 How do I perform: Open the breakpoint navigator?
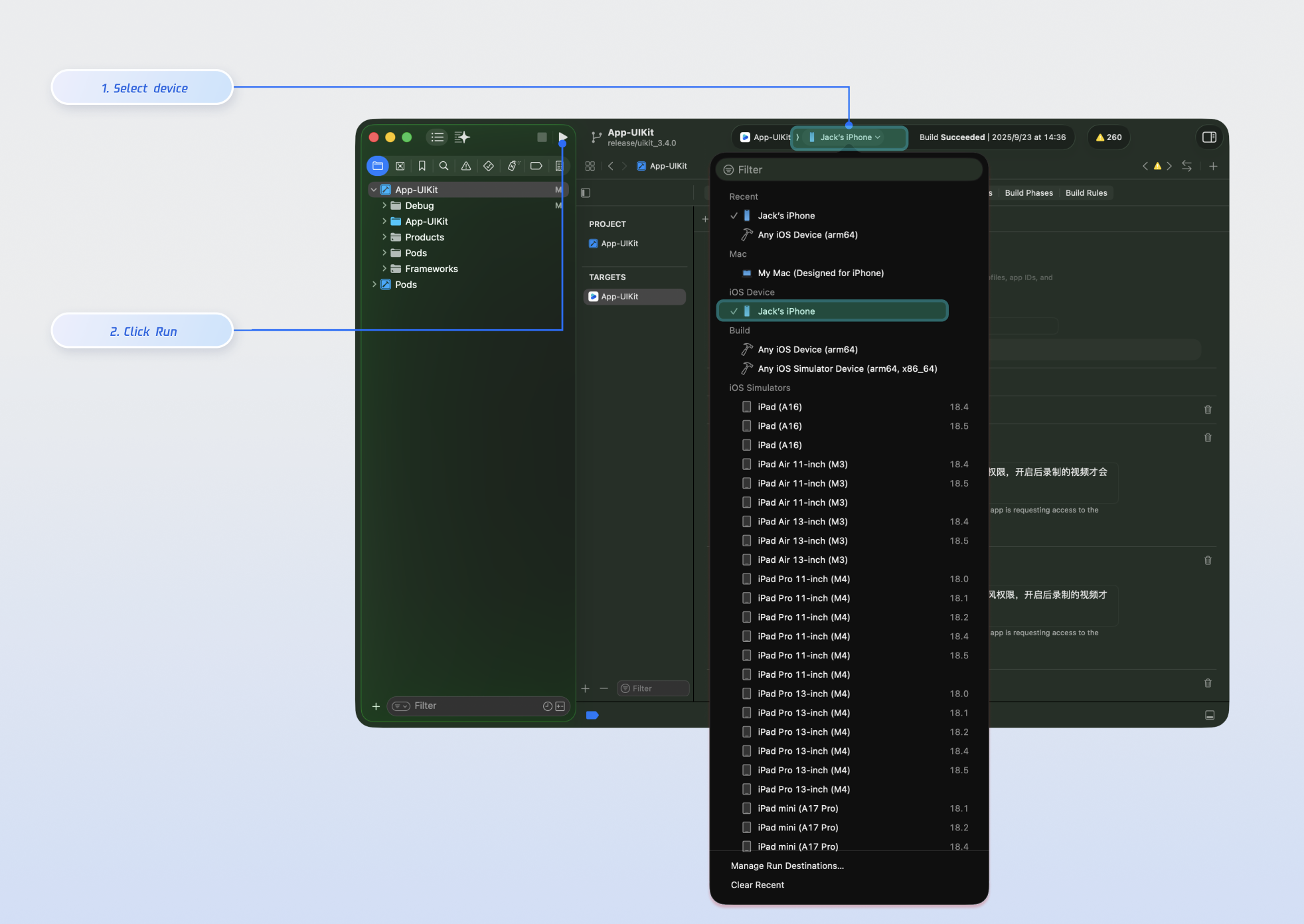(x=536, y=166)
